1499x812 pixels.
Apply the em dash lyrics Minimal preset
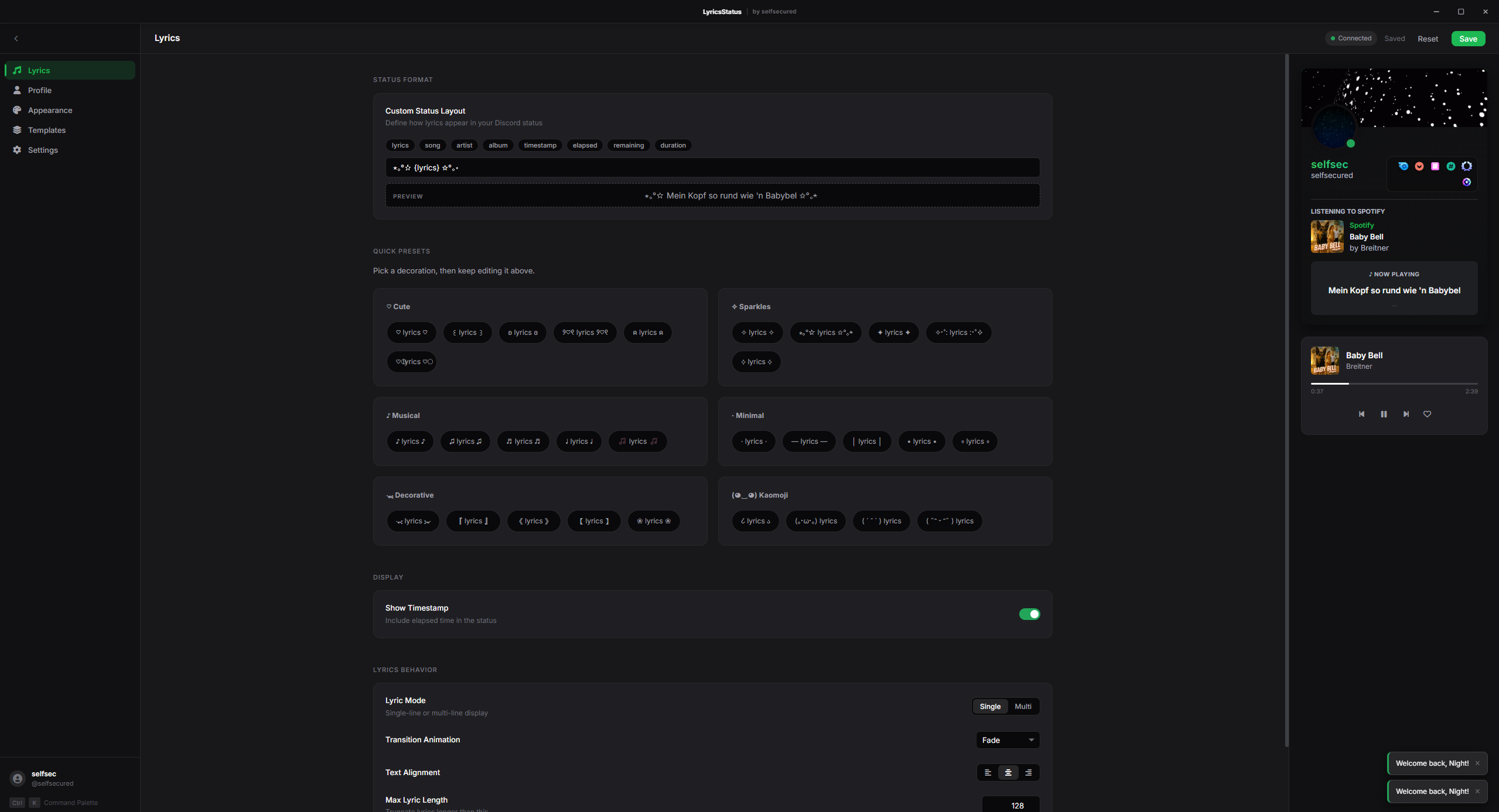pos(809,441)
